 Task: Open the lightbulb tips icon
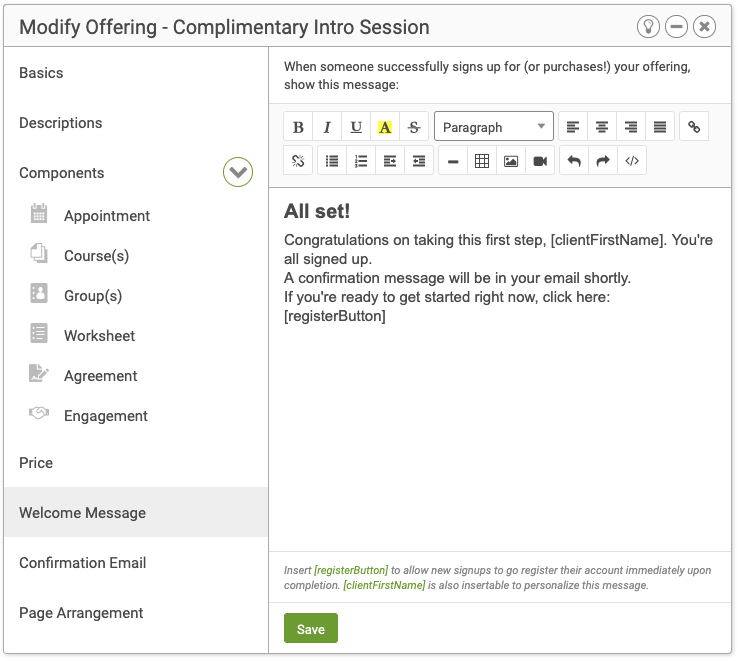[648, 27]
